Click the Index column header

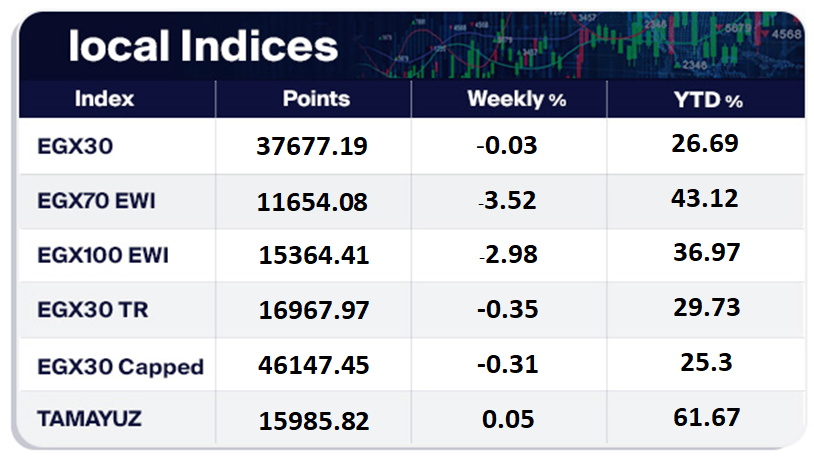tap(104, 100)
